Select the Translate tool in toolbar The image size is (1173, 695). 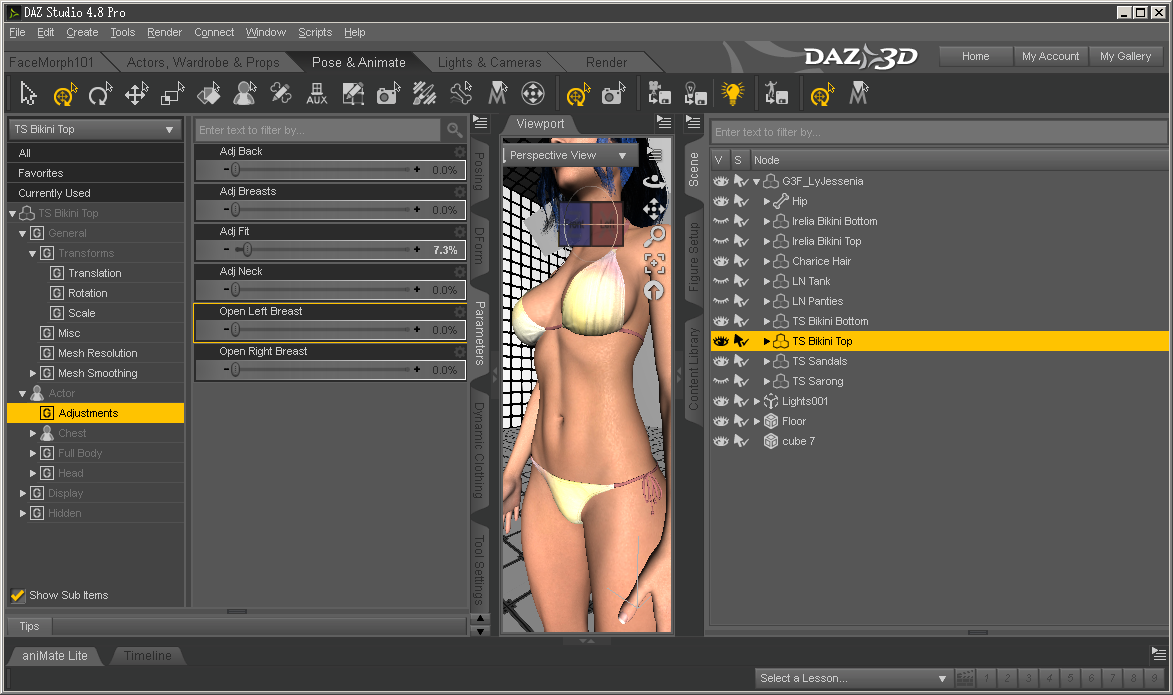coord(136,94)
